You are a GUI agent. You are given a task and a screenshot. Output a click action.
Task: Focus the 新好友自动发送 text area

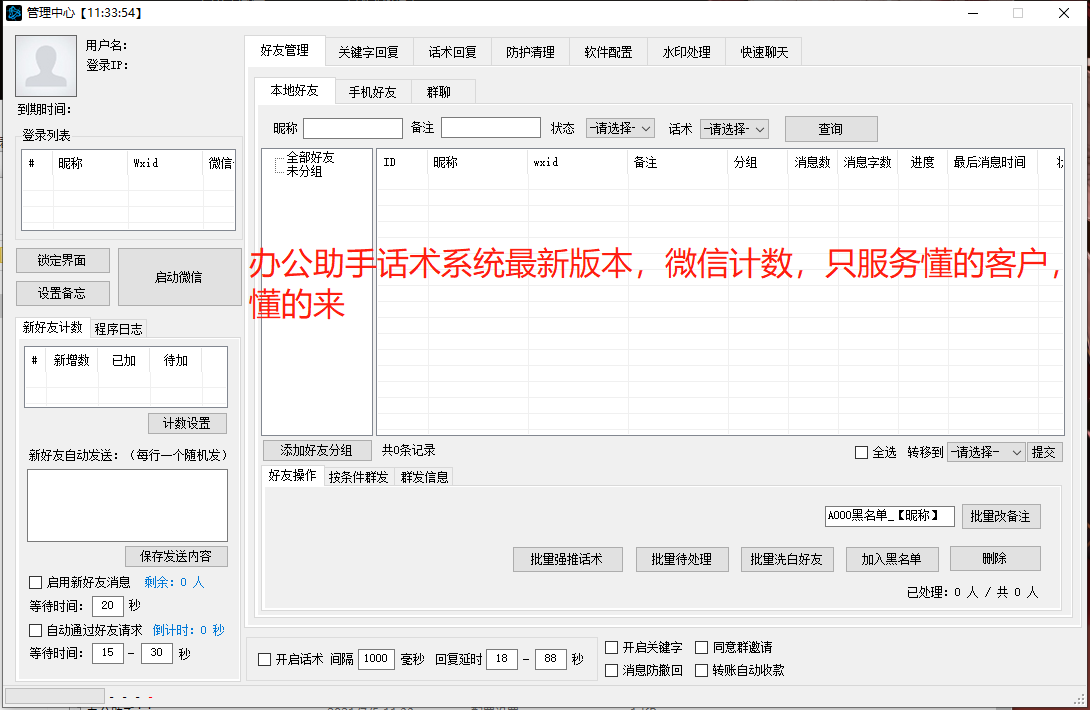pyautogui.click(x=127, y=506)
